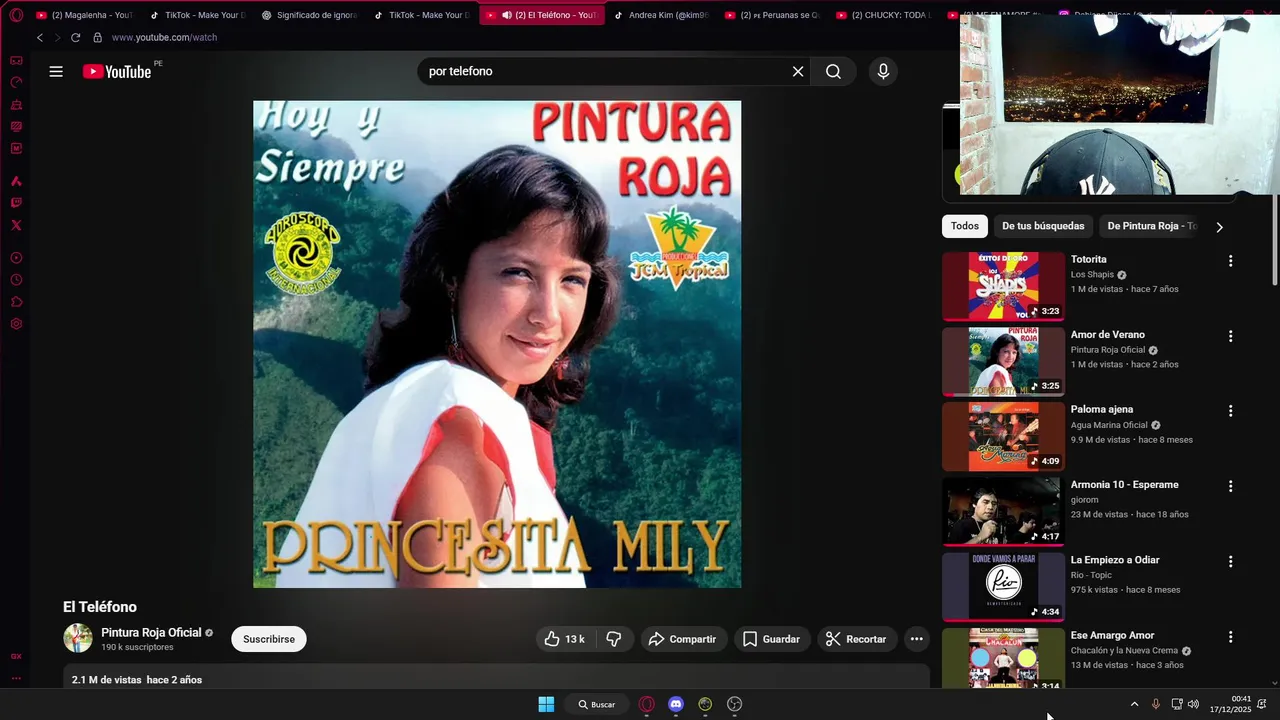Click the magnifier search button
1280x720 pixels.
(x=833, y=71)
